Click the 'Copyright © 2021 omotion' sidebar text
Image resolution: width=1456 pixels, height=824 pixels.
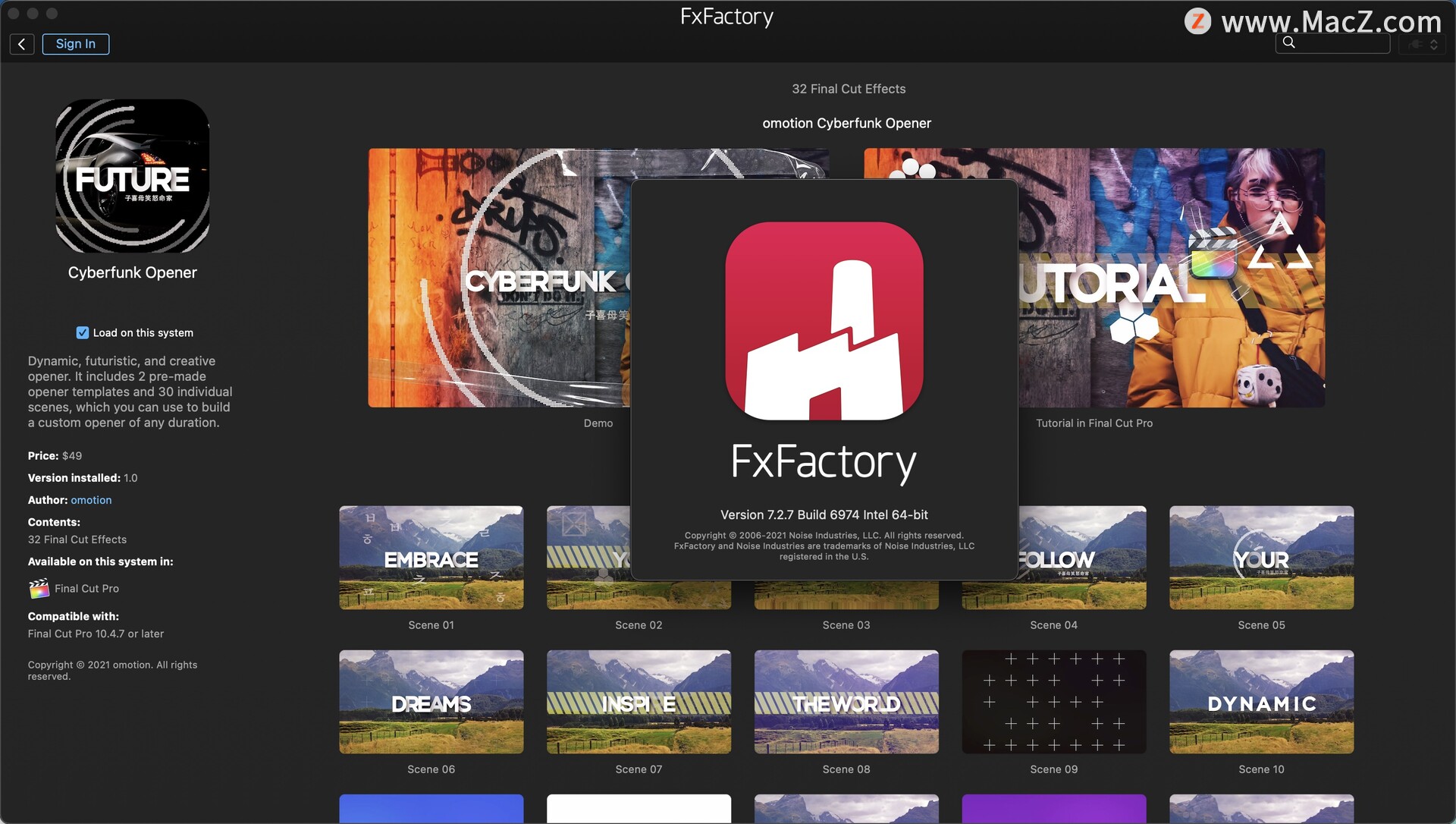coord(112,671)
